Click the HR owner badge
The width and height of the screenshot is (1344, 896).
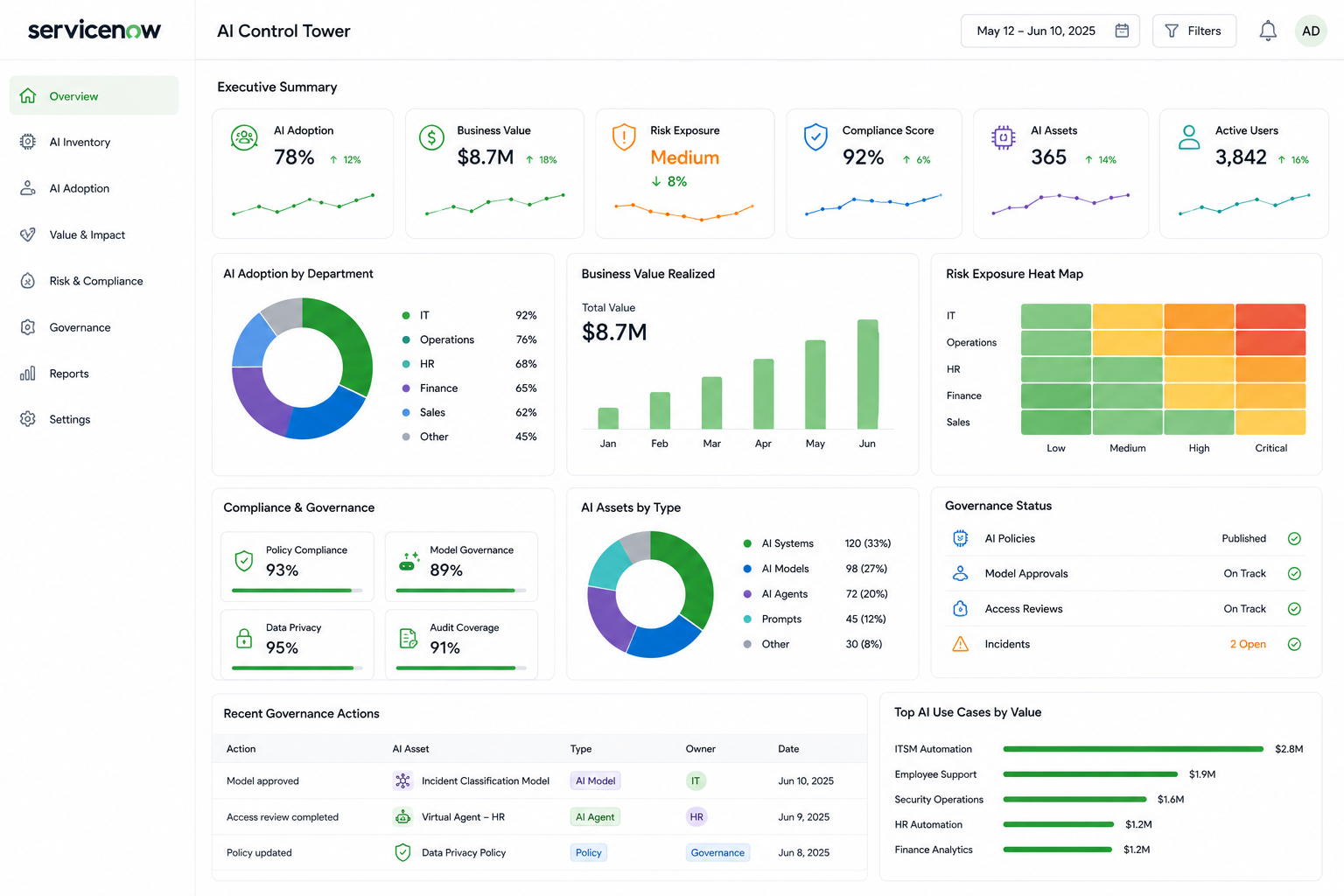point(696,816)
